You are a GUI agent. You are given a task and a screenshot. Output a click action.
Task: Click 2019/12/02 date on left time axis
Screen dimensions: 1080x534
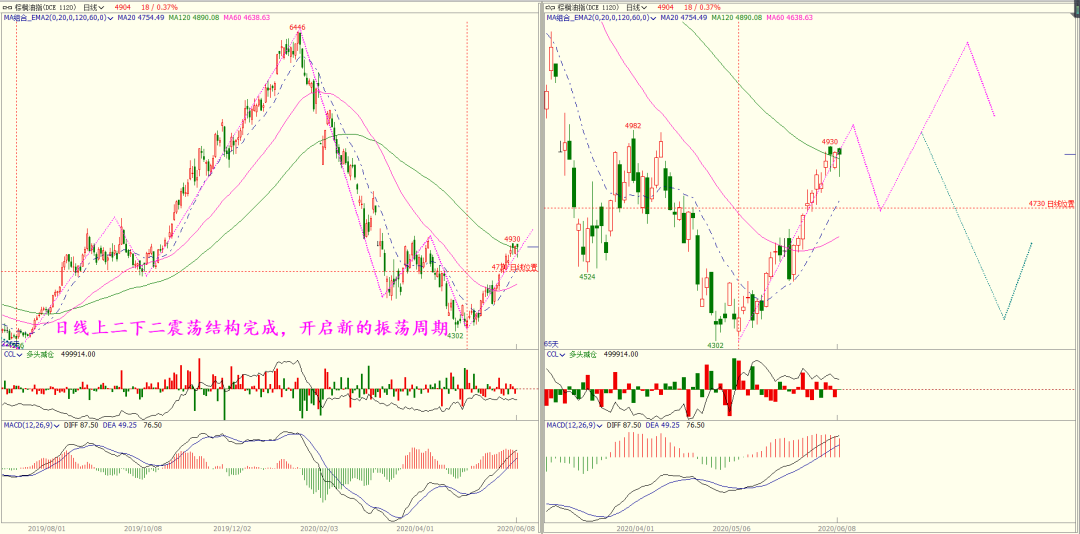coord(231,528)
